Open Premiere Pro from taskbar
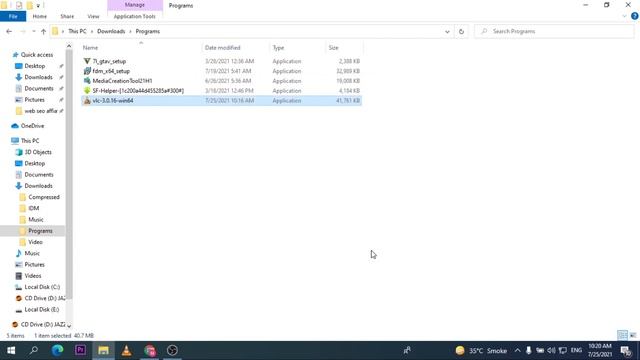This screenshot has height=360, width=640. 80,350
